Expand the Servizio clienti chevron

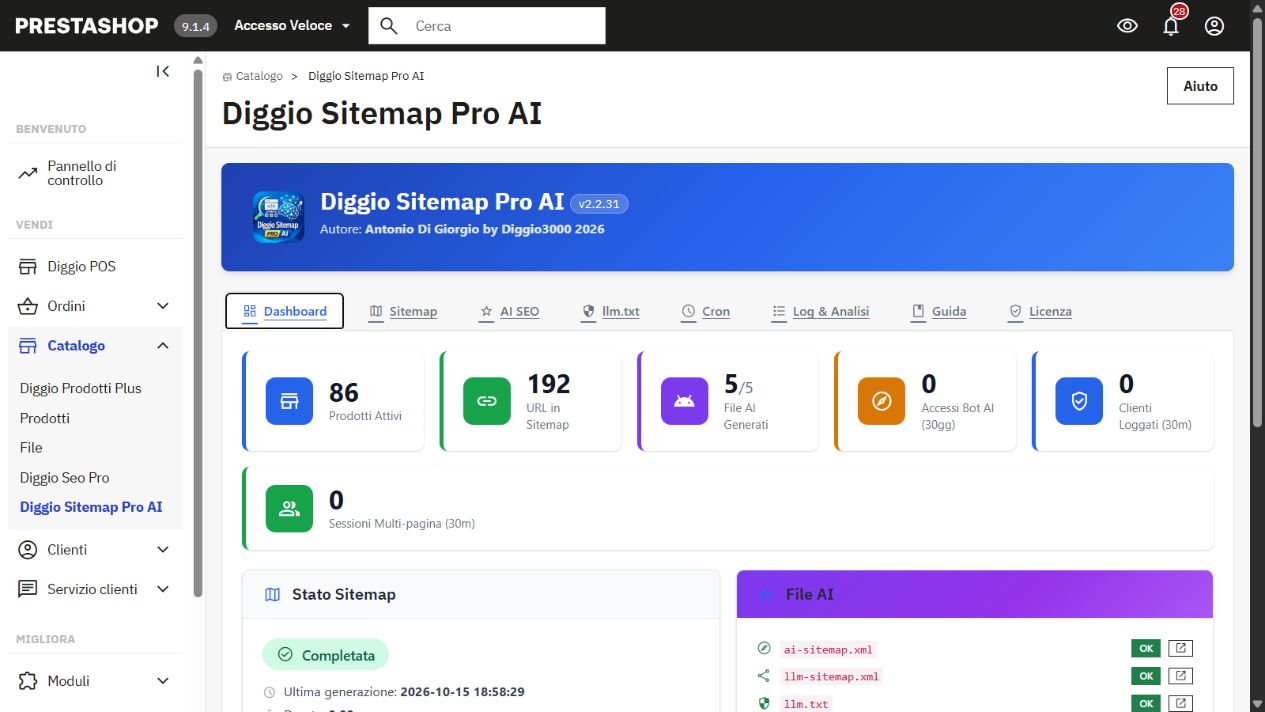163,589
